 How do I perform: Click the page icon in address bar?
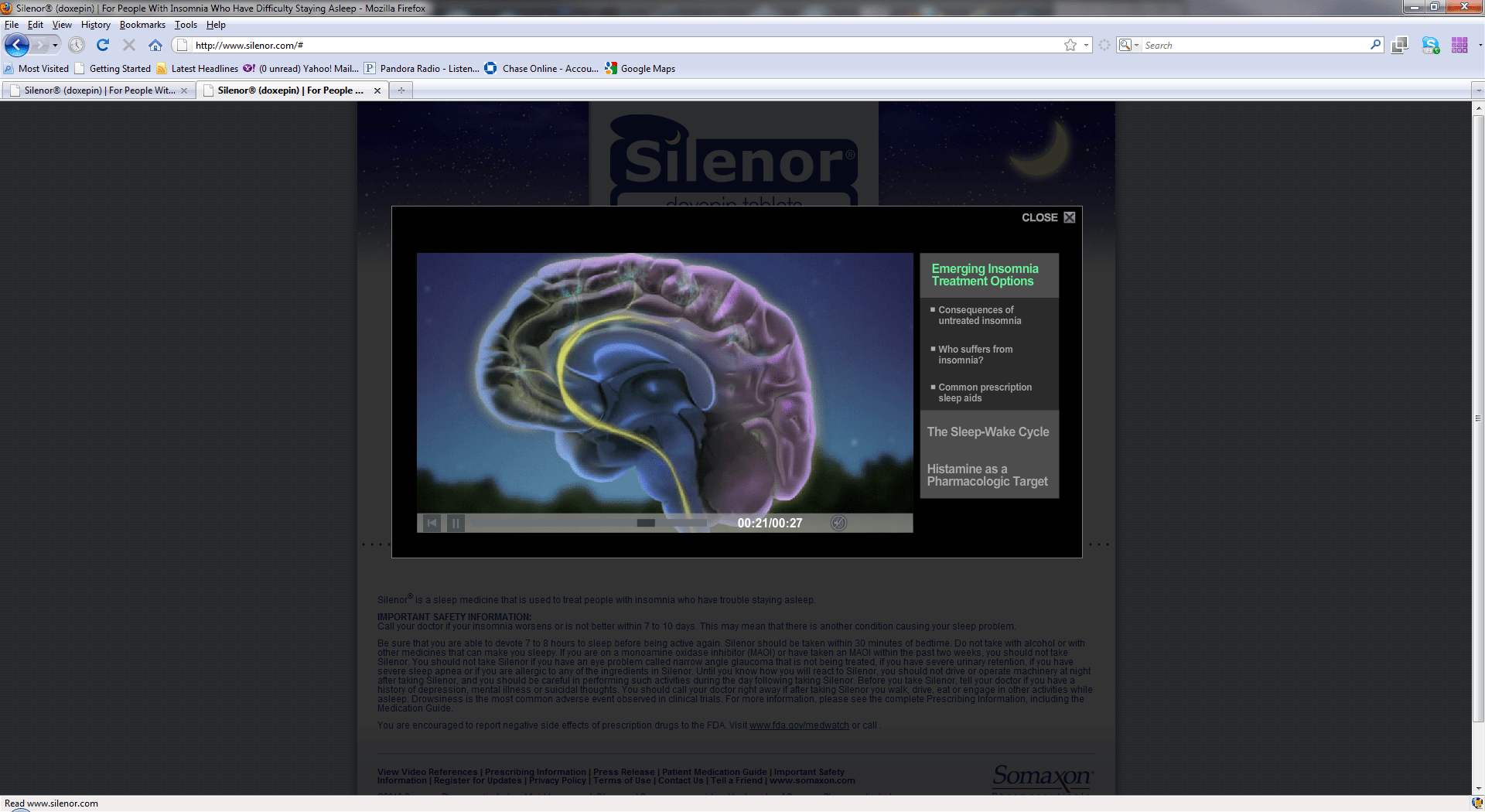click(183, 46)
